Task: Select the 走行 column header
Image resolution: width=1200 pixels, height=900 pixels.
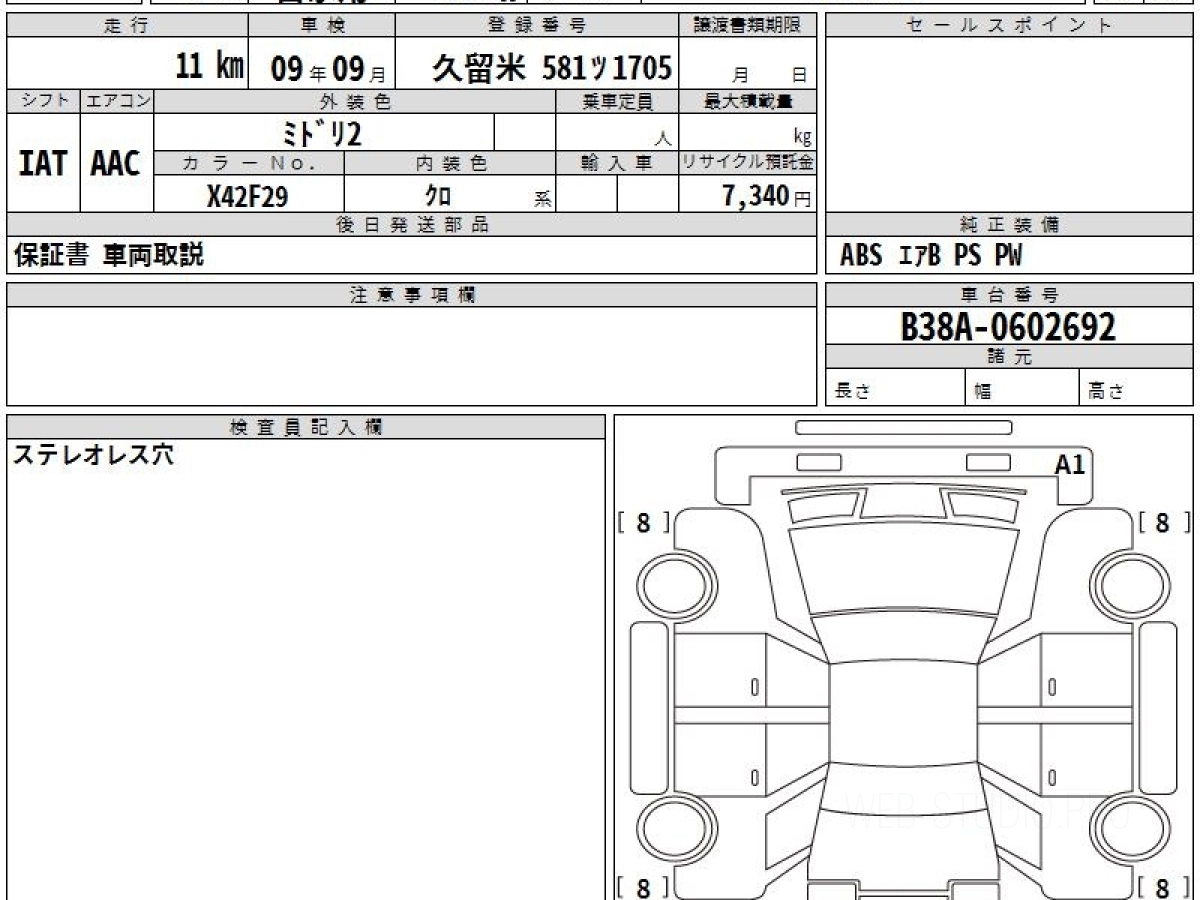Action: (x=127, y=26)
